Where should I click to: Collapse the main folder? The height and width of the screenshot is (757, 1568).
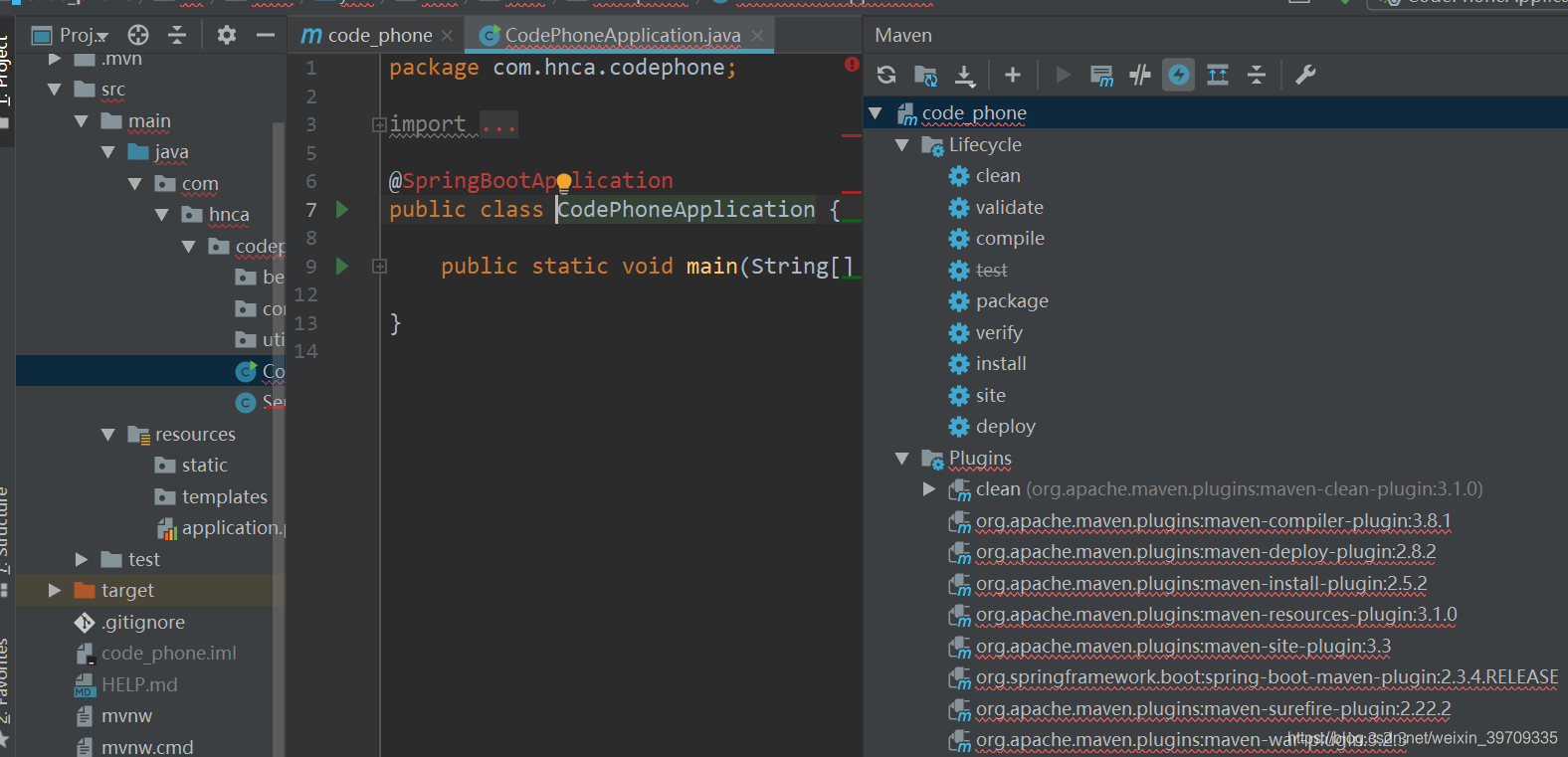coord(81,121)
